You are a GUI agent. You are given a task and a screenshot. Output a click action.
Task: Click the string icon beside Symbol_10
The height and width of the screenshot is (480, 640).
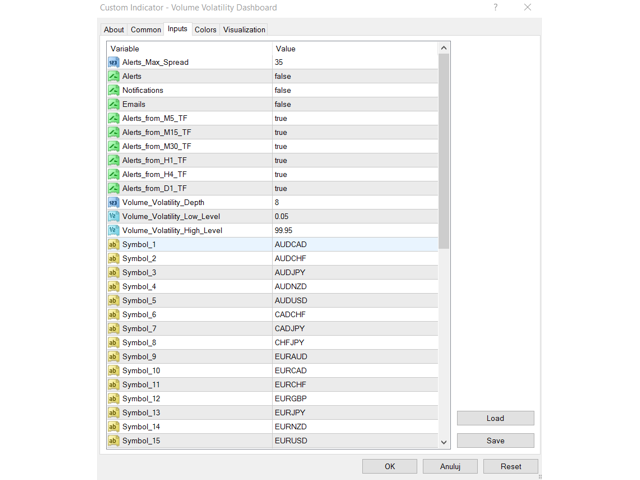113,371
